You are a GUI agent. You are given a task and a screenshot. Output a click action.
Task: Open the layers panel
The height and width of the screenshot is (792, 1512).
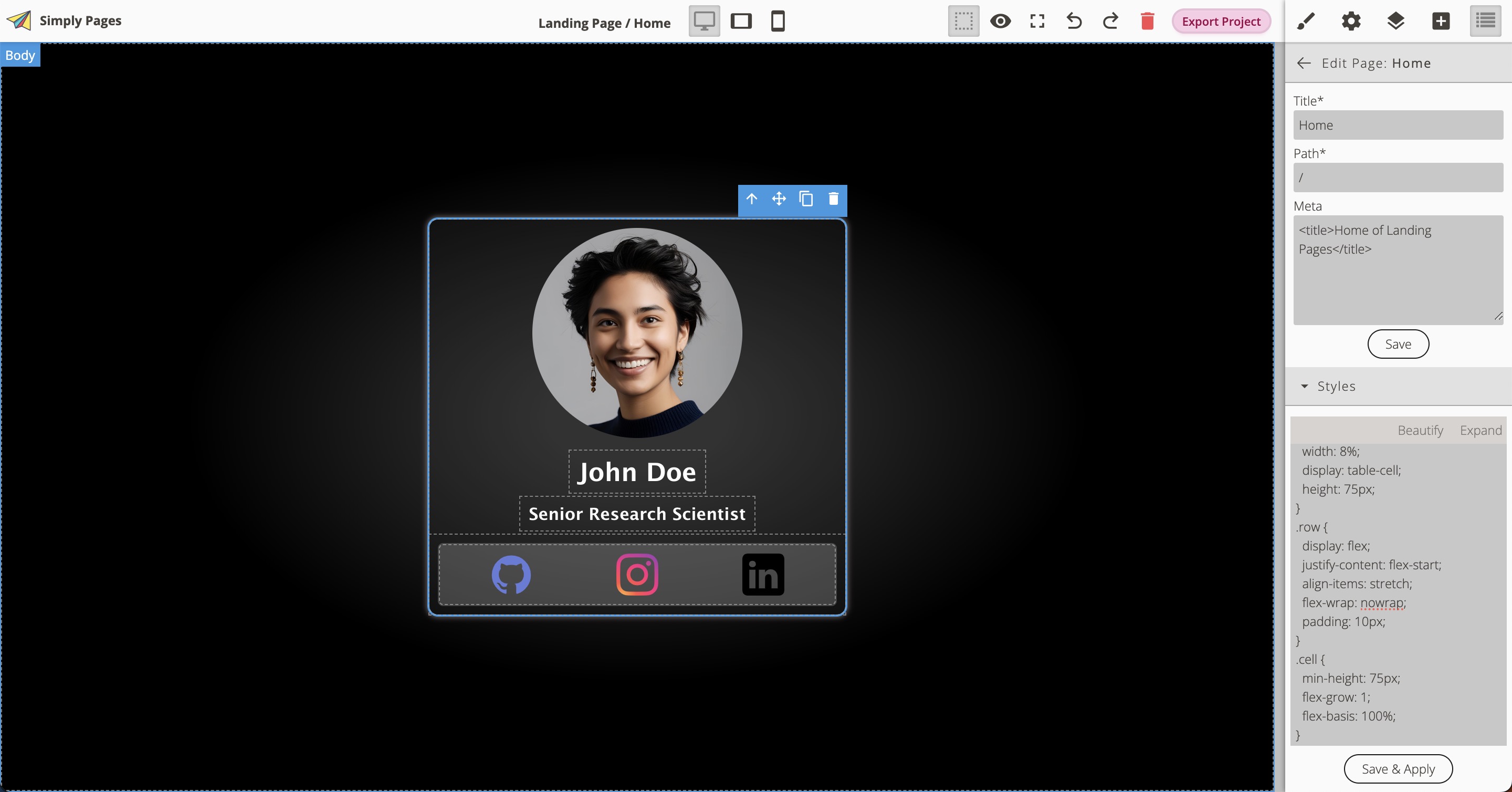[x=1396, y=21]
